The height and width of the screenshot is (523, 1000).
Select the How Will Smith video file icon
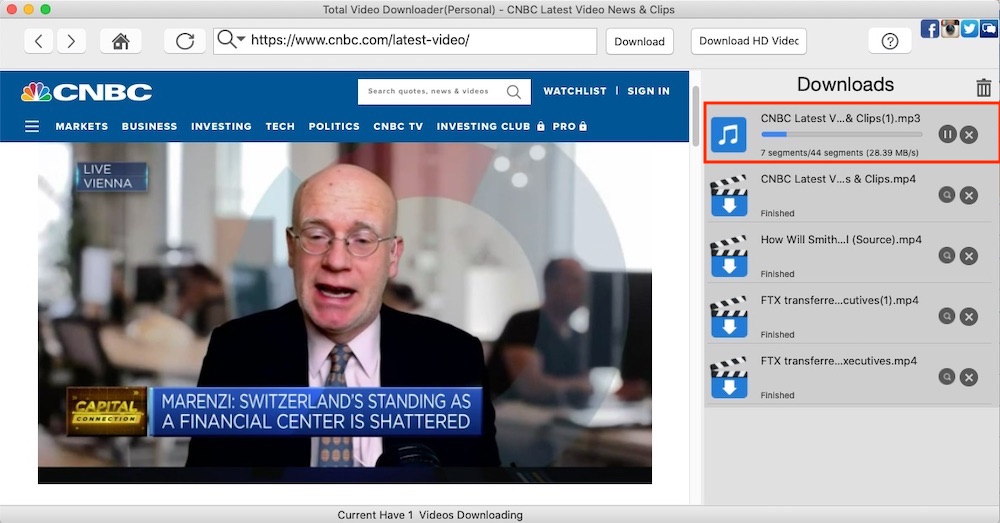728,256
